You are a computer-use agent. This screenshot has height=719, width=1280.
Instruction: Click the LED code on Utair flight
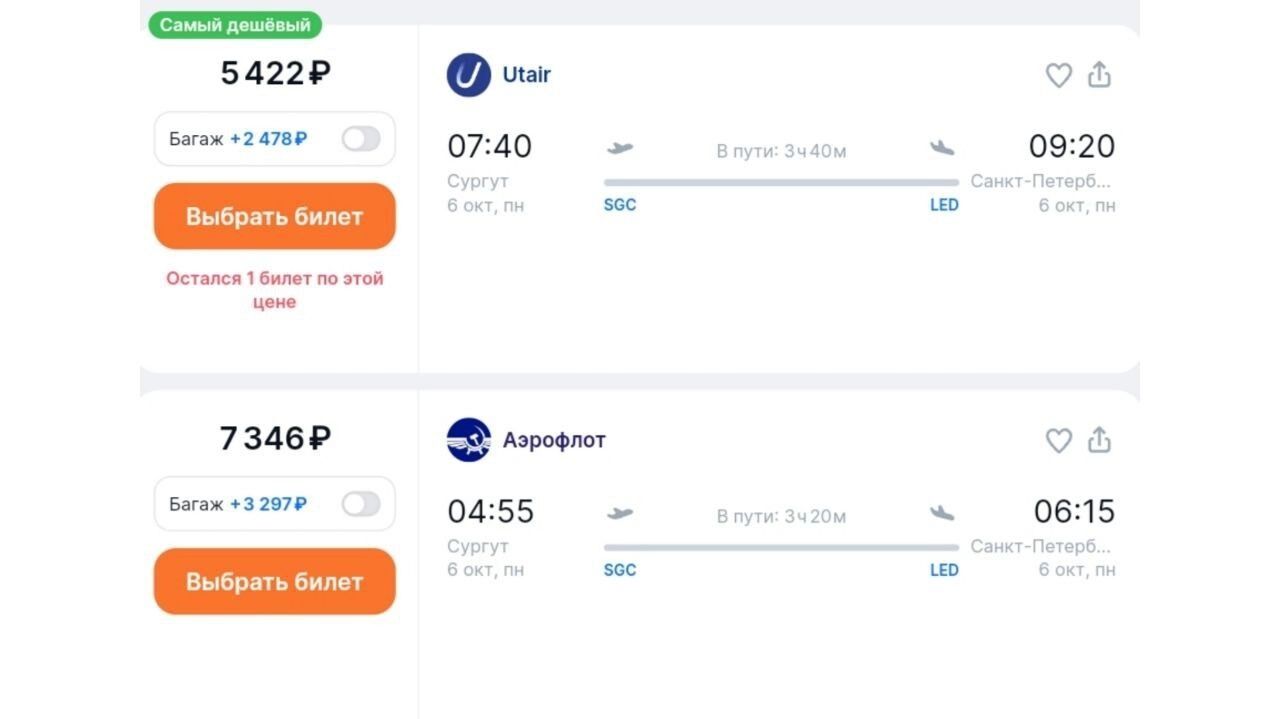tap(944, 205)
